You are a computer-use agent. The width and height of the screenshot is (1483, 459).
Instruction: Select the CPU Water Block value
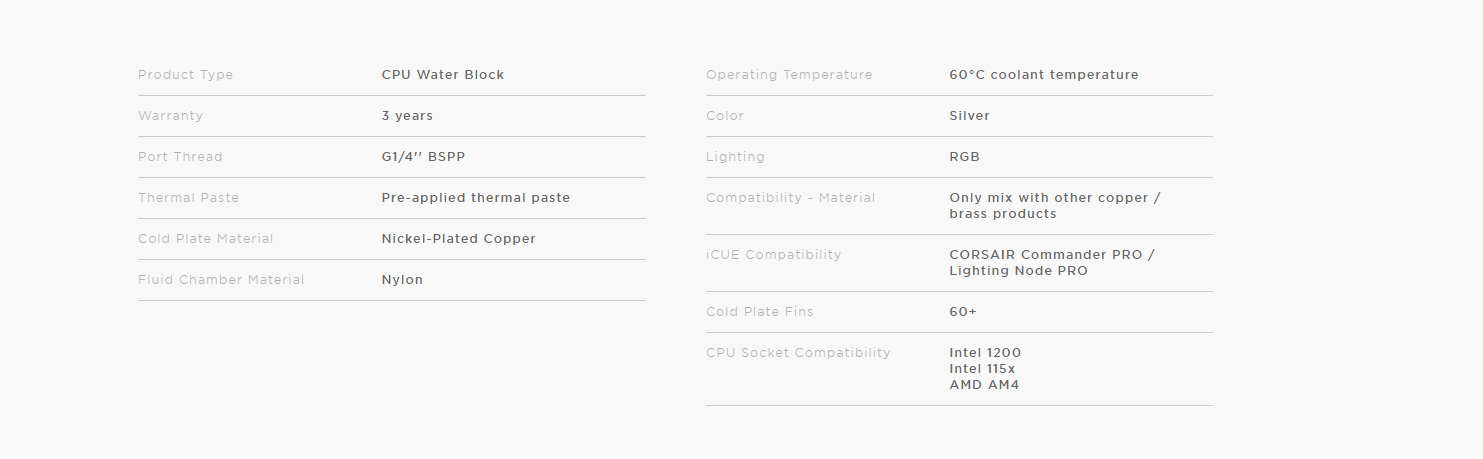point(443,75)
